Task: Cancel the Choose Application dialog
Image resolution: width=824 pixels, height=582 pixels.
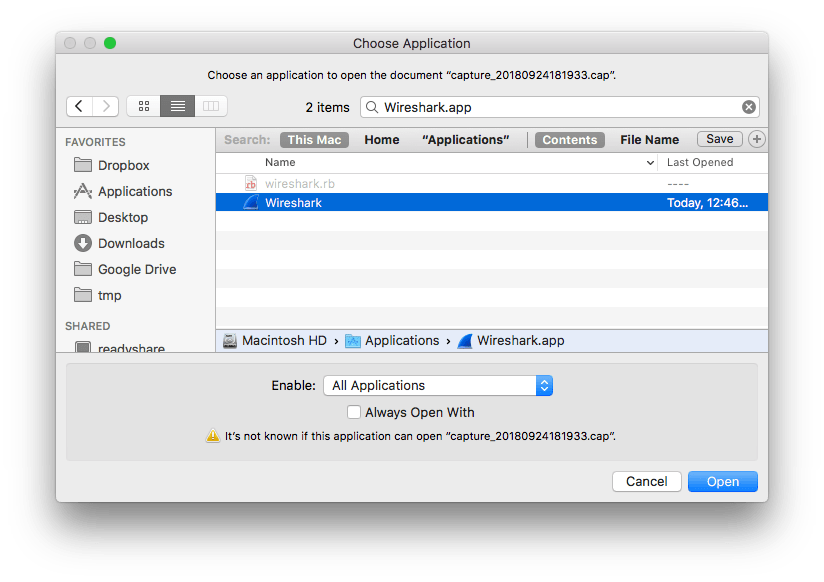Action: click(x=646, y=481)
